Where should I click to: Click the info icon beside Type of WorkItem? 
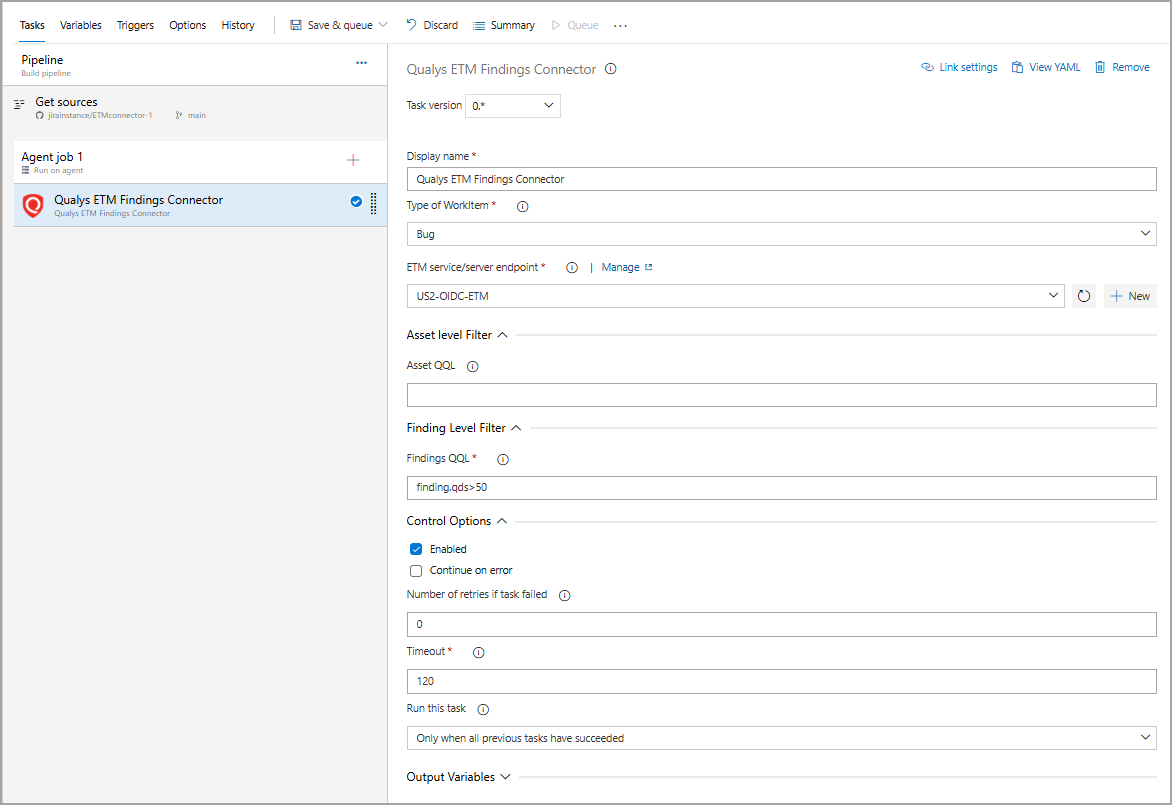pyautogui.click(x=521, y=206)
